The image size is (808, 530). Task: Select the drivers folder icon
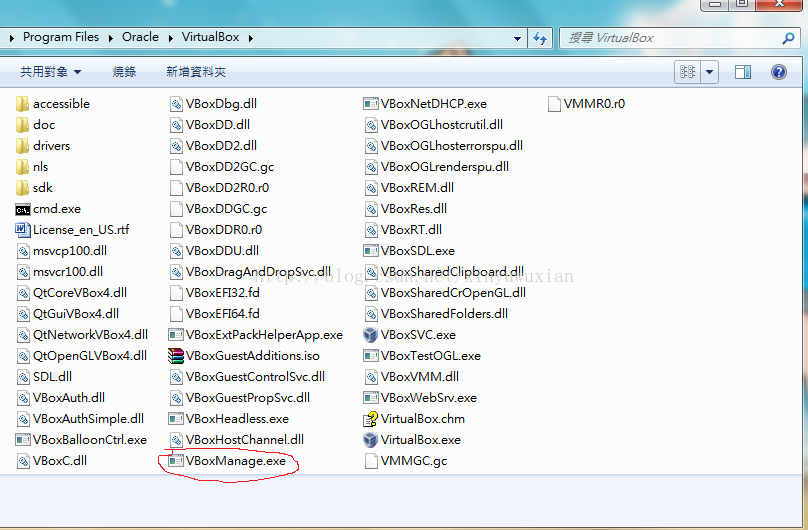click(x=22, y=146)
